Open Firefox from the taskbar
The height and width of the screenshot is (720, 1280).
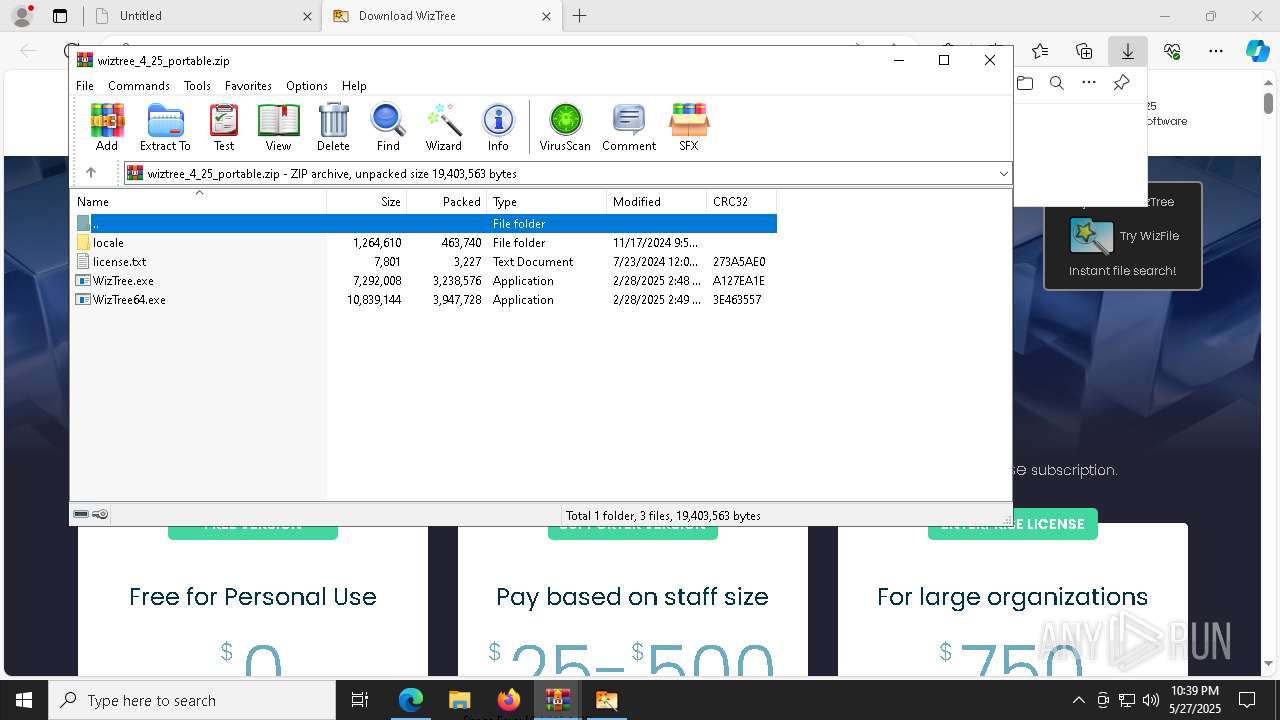click(x=509, y=700)
